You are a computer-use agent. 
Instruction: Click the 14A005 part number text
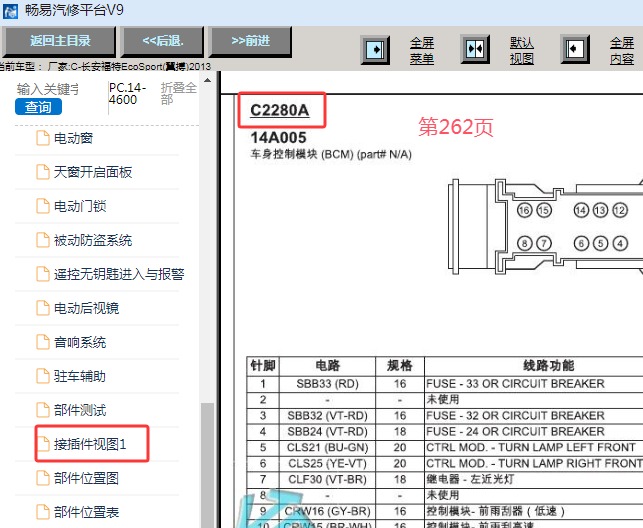coord(278,138)
